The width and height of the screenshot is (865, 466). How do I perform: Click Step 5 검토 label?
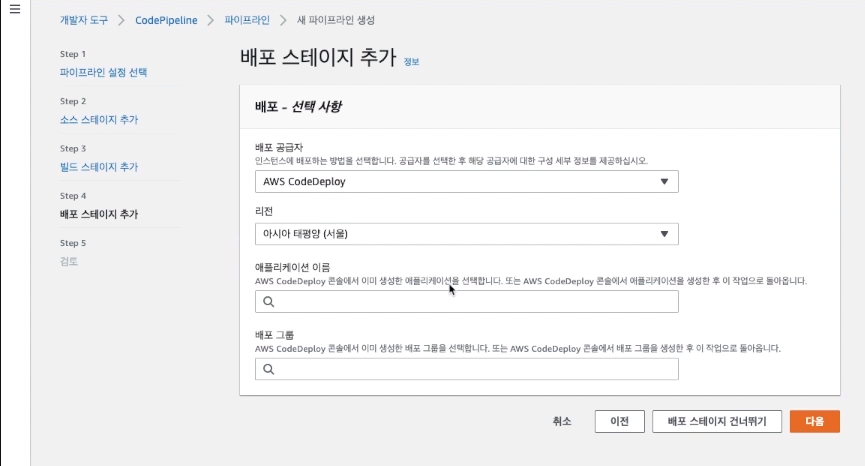[69, 261]
